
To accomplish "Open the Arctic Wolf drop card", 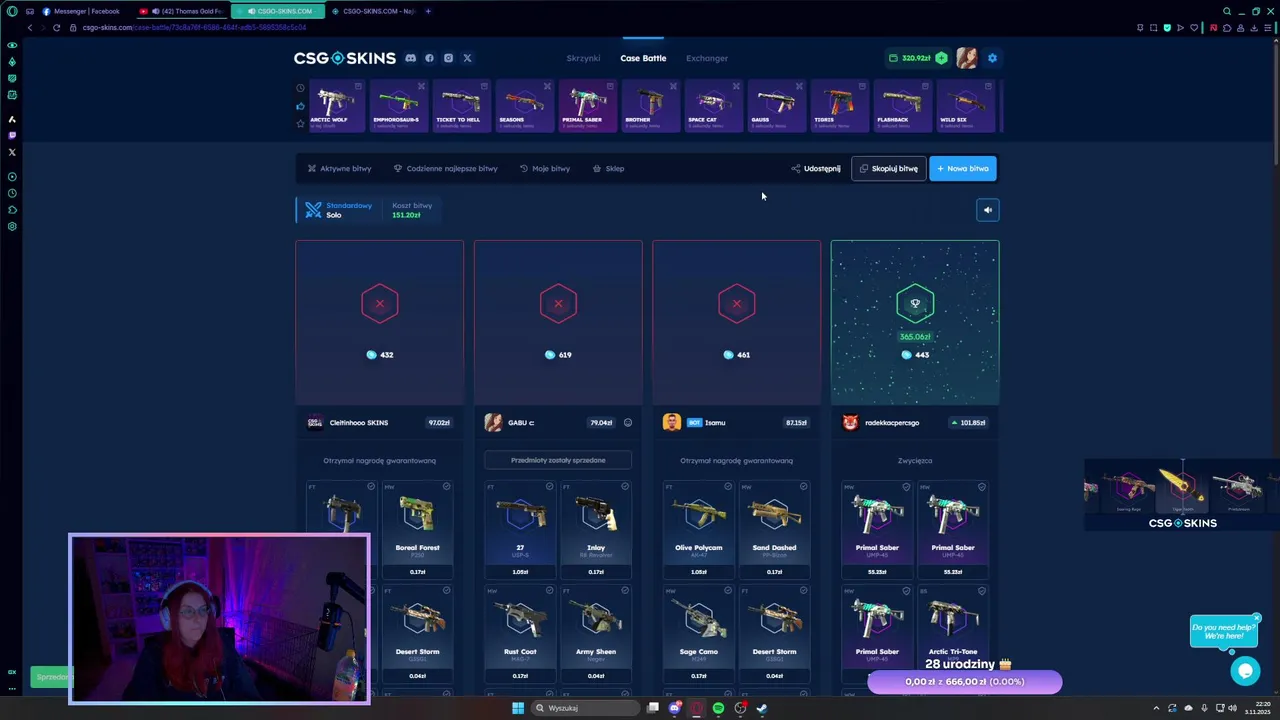I will click(x=335, y=106).
